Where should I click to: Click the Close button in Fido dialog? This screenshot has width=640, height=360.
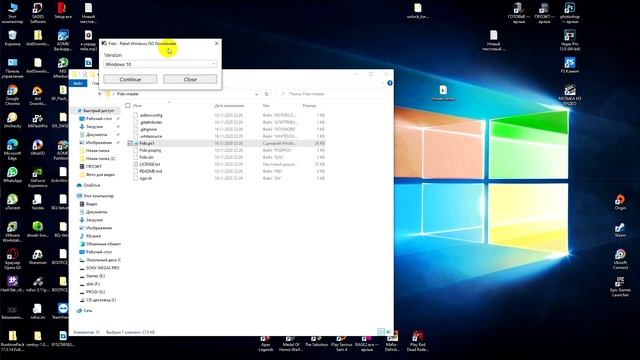coord(190,79)
